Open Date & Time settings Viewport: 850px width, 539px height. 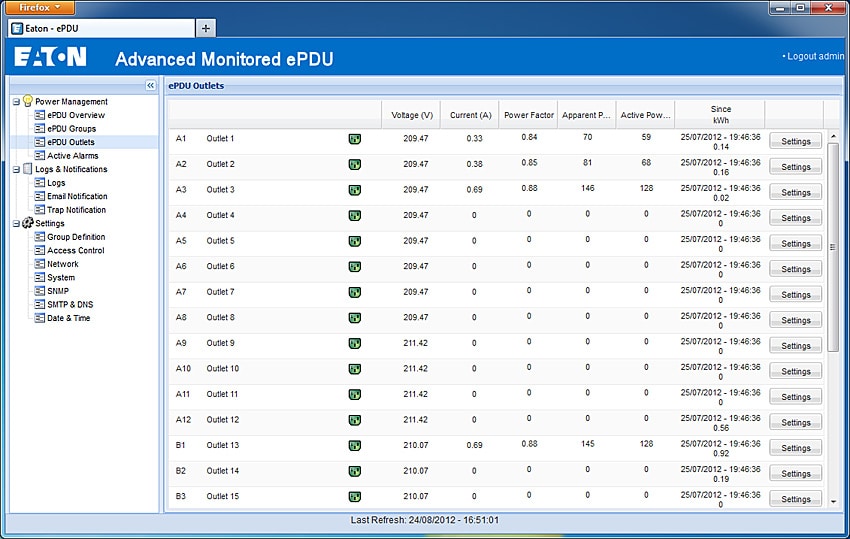click(68, 318)
